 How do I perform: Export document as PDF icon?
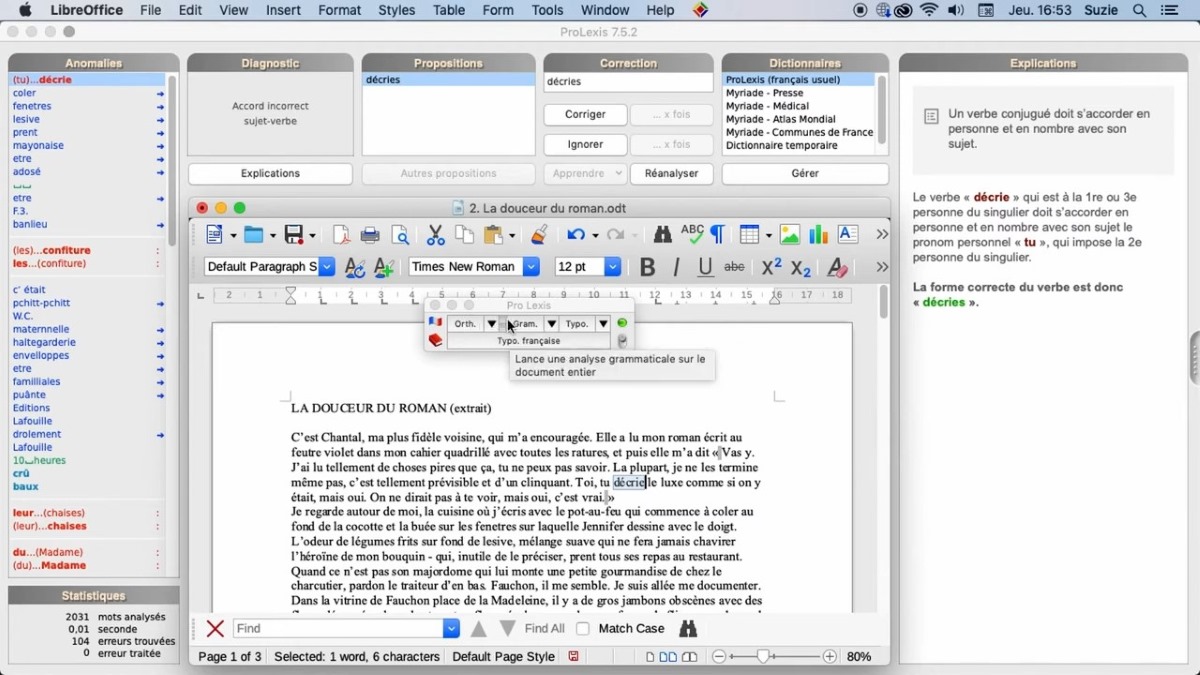341,235
